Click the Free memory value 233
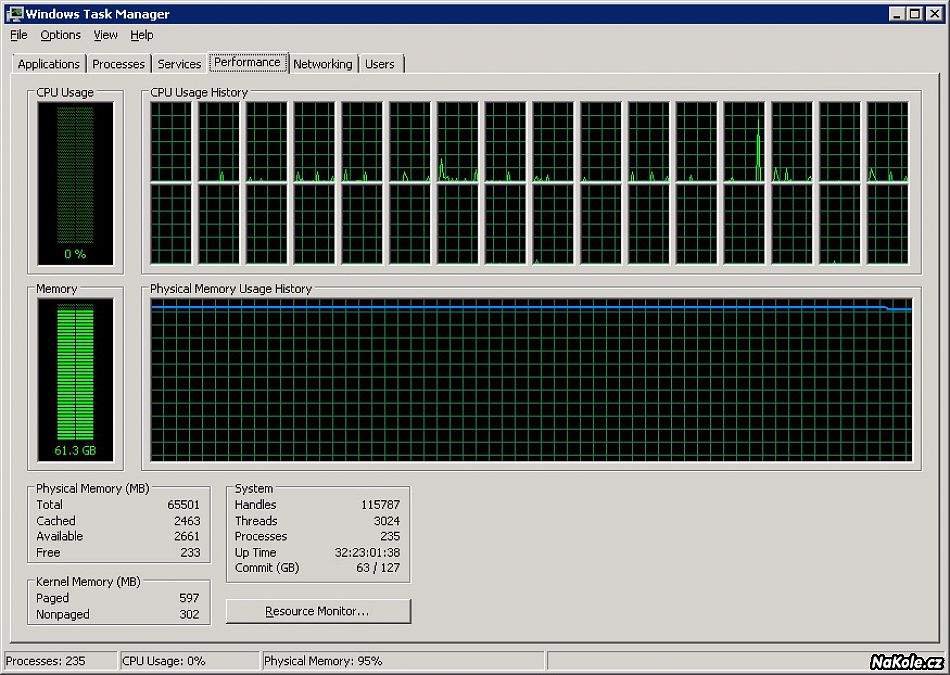Image resolution: width=950 pixels, height=675 pixels. [x=190, y=553]
